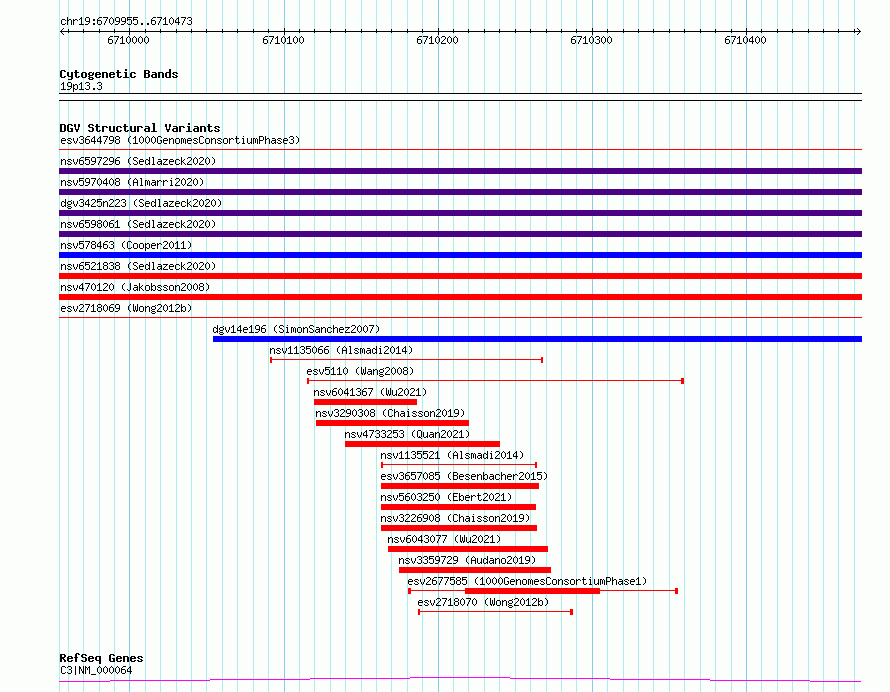Screen dimensions: 890x692
Task: Click the esv2718069 (Wong2012b) label
Action: tap(126, 308)
